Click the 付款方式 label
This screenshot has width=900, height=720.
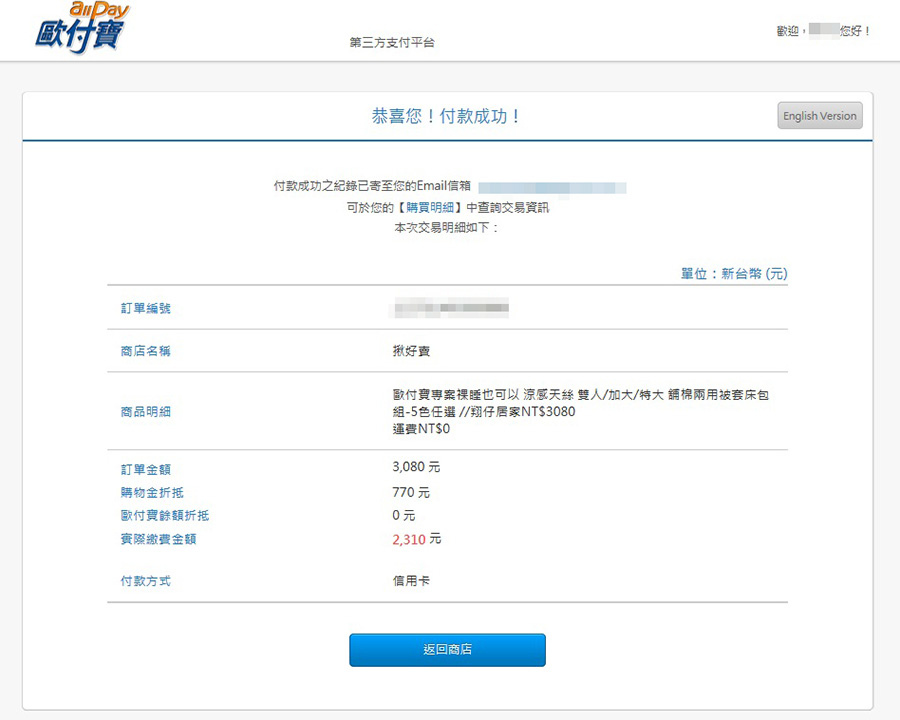(x=146, y=581)
